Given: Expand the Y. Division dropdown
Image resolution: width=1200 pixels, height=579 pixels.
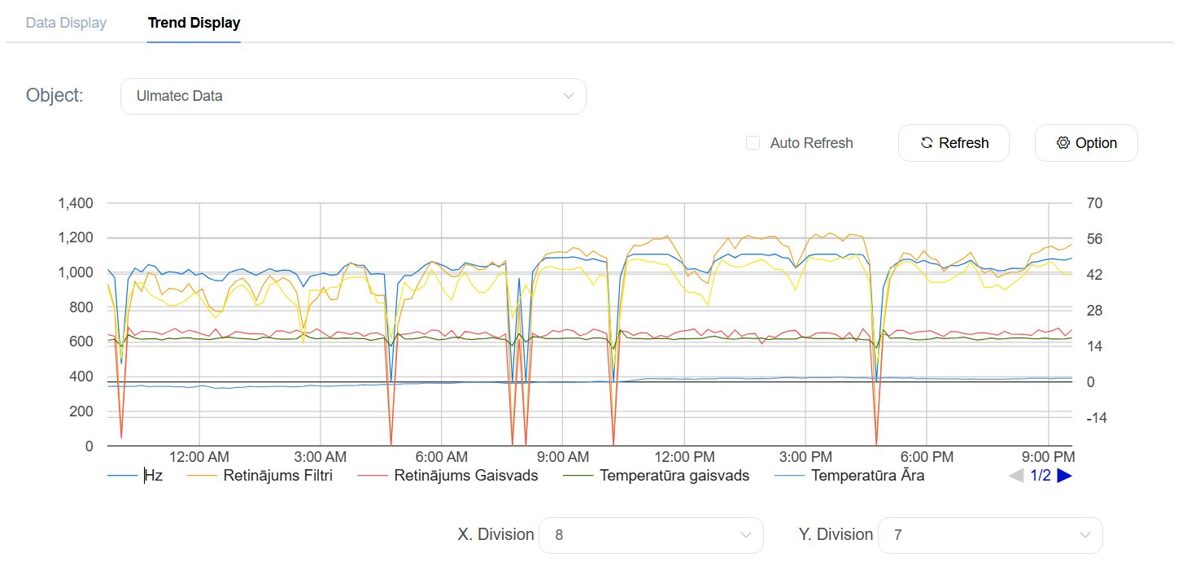Looking at the screenshot, I should 990,535.
